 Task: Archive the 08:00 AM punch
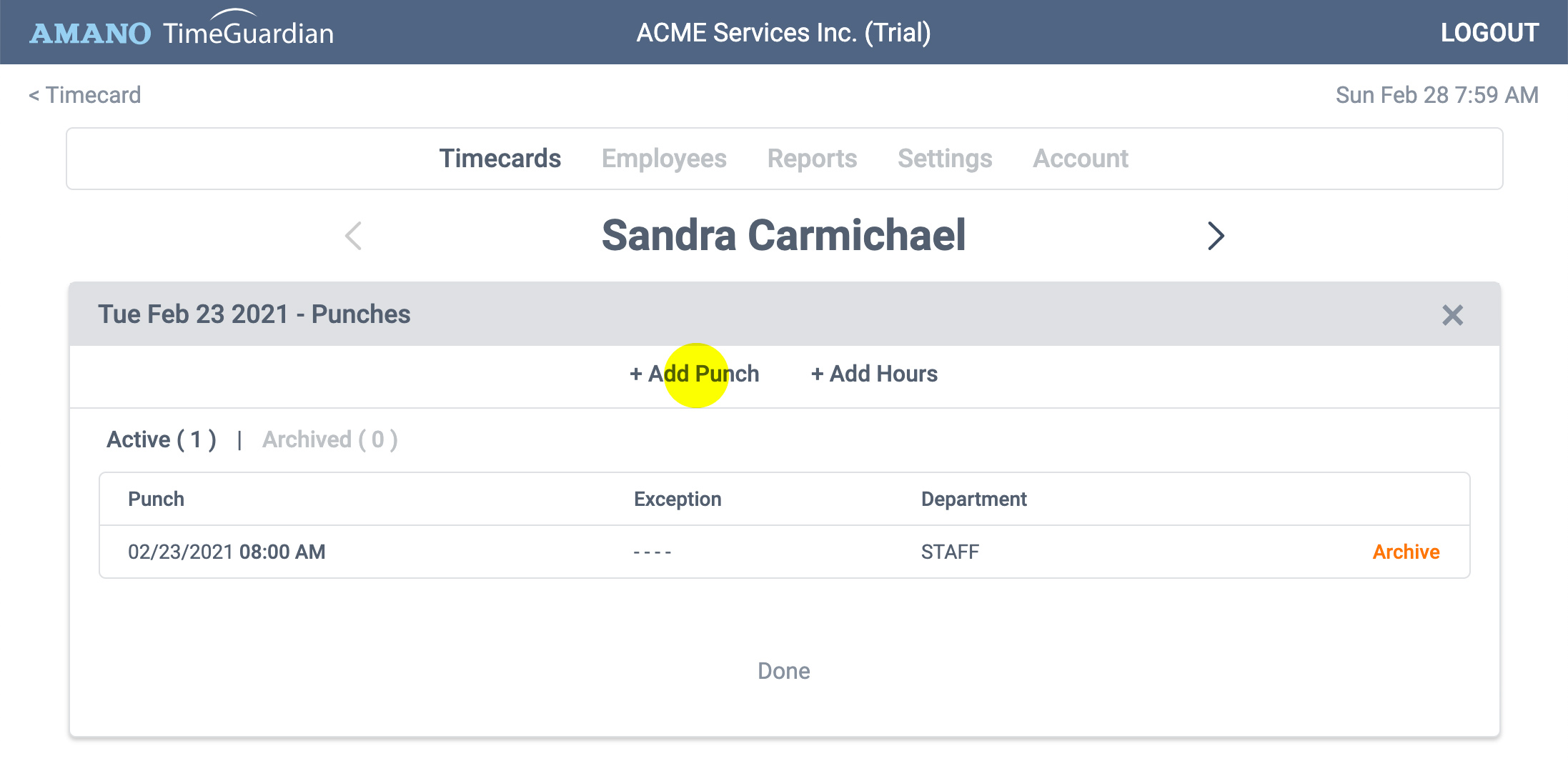1406,552
